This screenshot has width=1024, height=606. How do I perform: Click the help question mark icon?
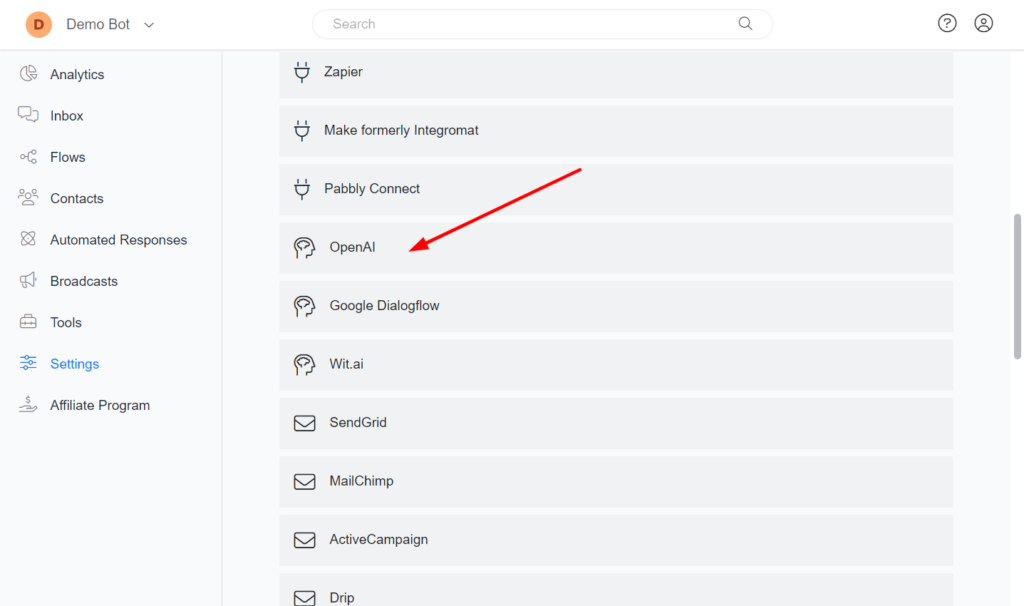[947, 23]
